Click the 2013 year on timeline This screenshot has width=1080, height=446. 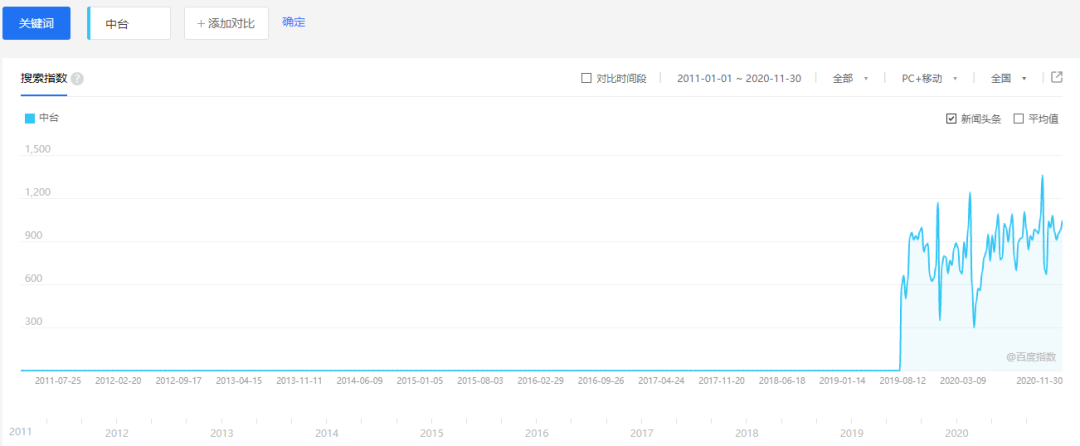point(221,434)
